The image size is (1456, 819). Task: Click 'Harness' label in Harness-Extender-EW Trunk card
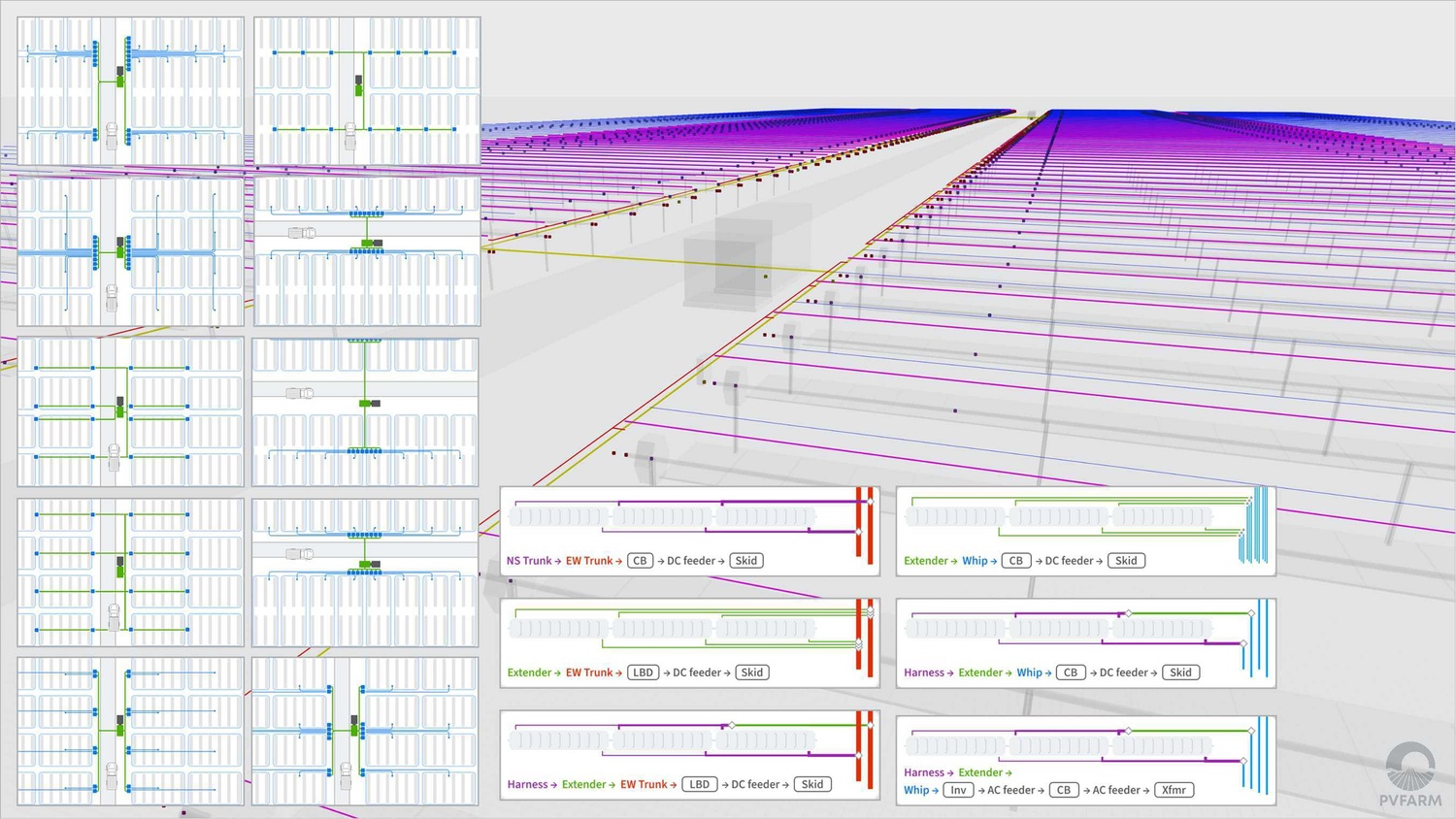(527, 784)
